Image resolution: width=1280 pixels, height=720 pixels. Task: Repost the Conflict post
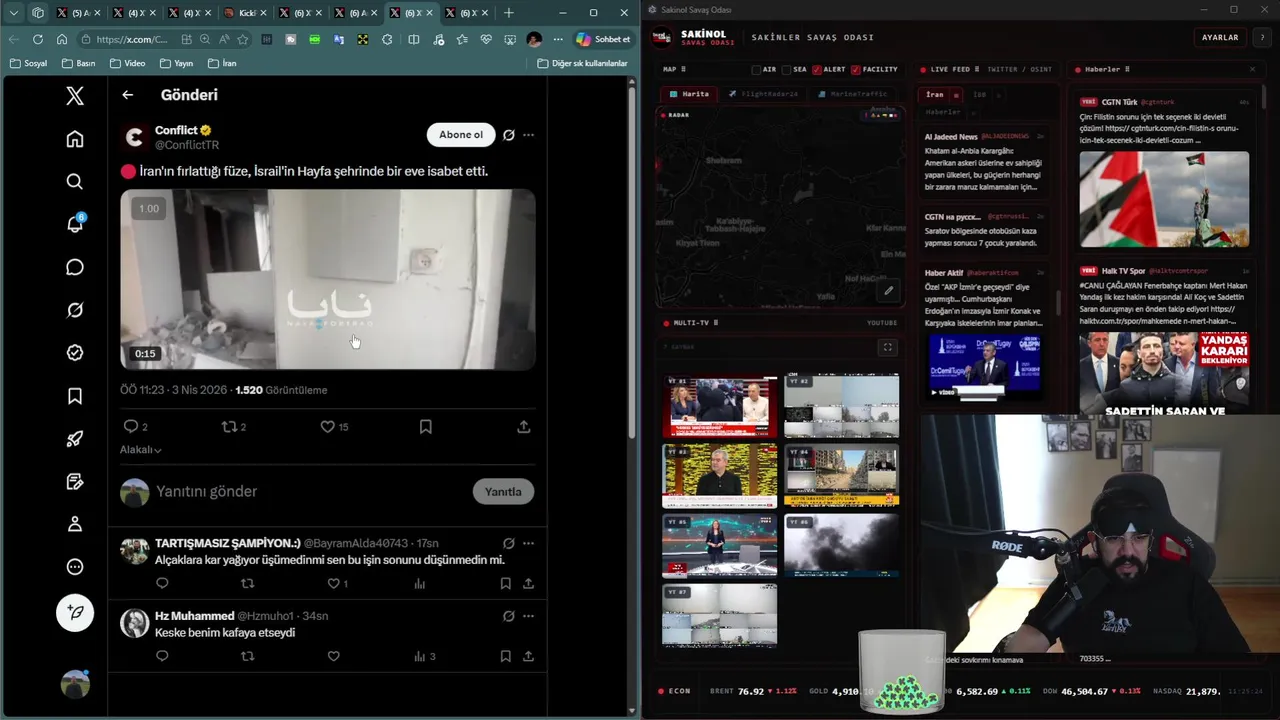pyautogui.click(x=229, y=426)
